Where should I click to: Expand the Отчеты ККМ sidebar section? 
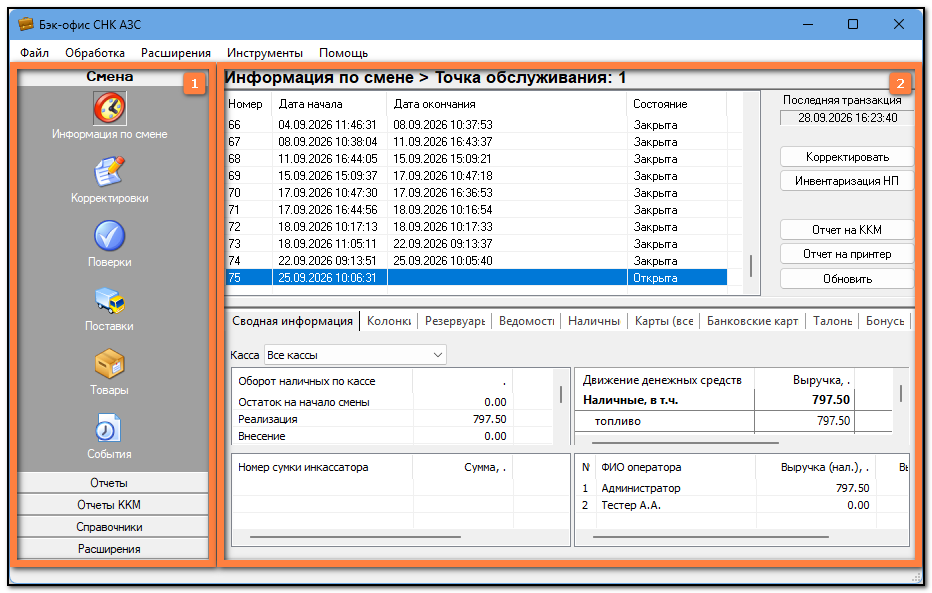click(113, 504)
